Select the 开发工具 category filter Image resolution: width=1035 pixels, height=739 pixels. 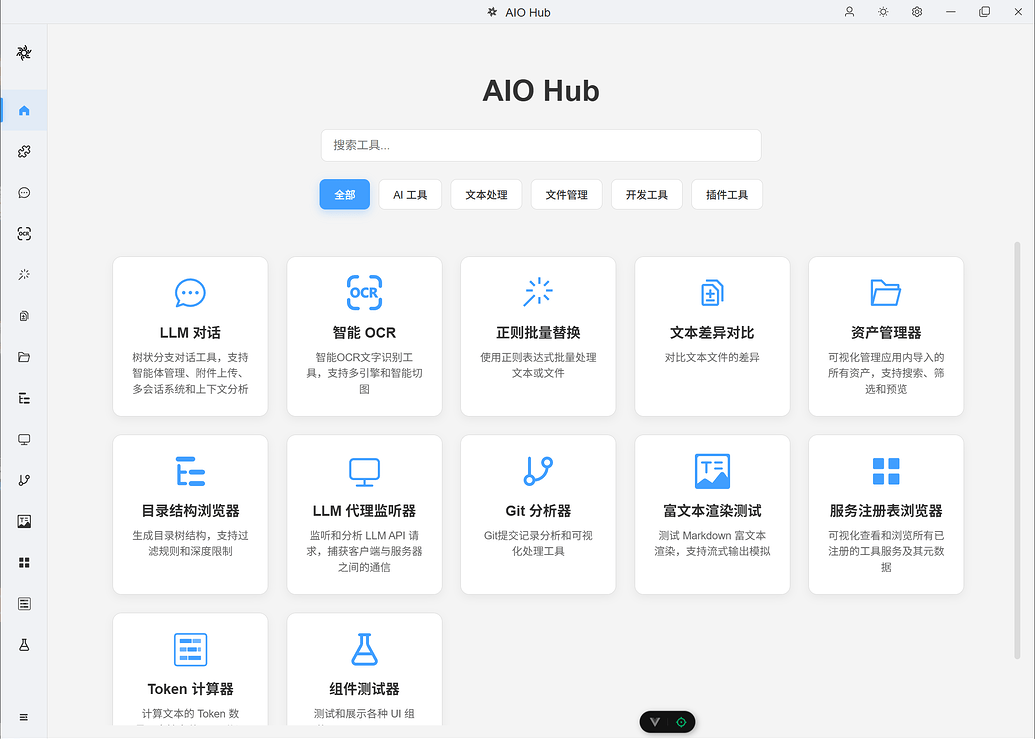647,195
